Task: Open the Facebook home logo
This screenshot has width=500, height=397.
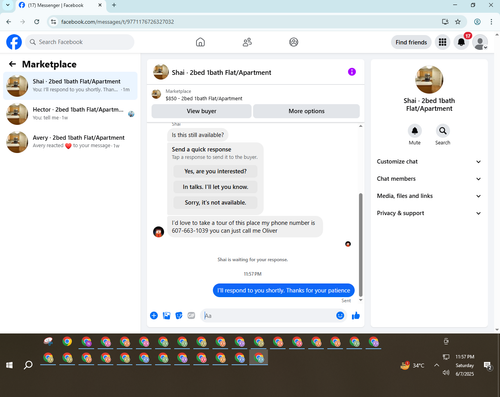Action: click(x=14, y=42)
